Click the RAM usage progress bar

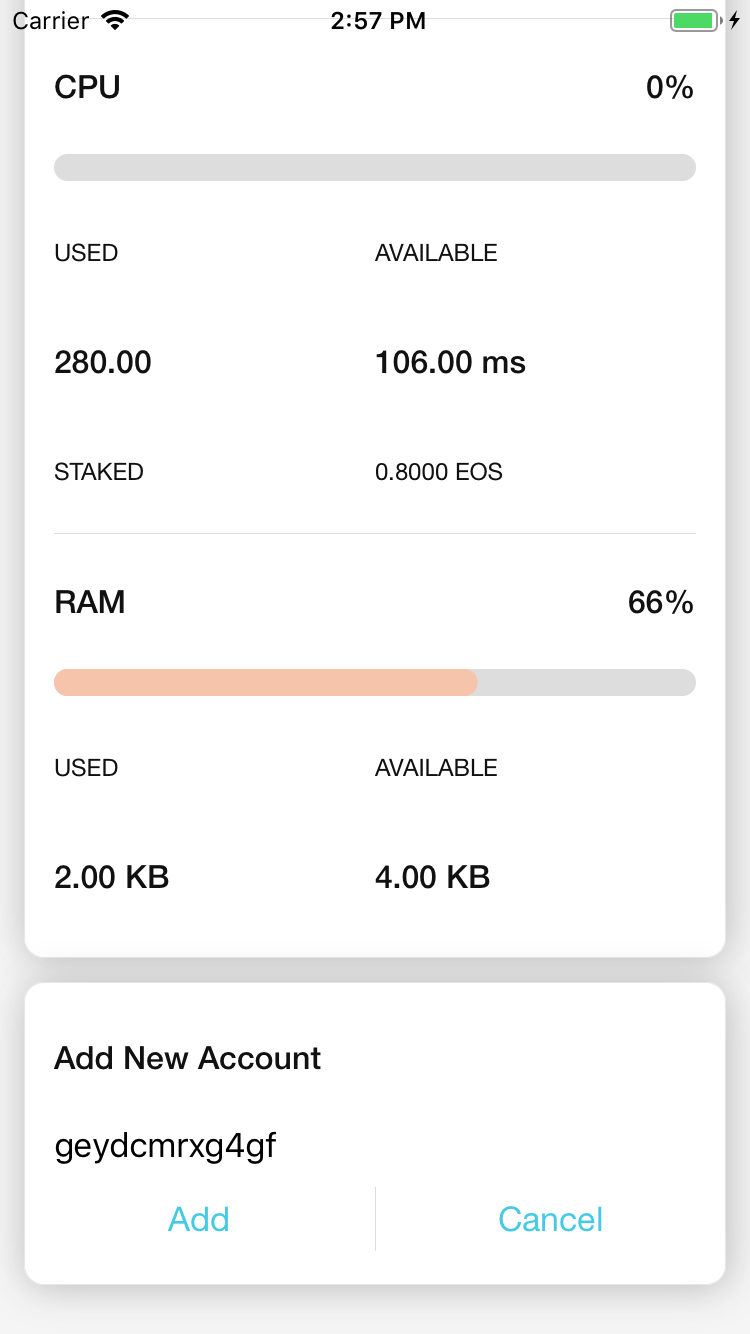point(375,682)
